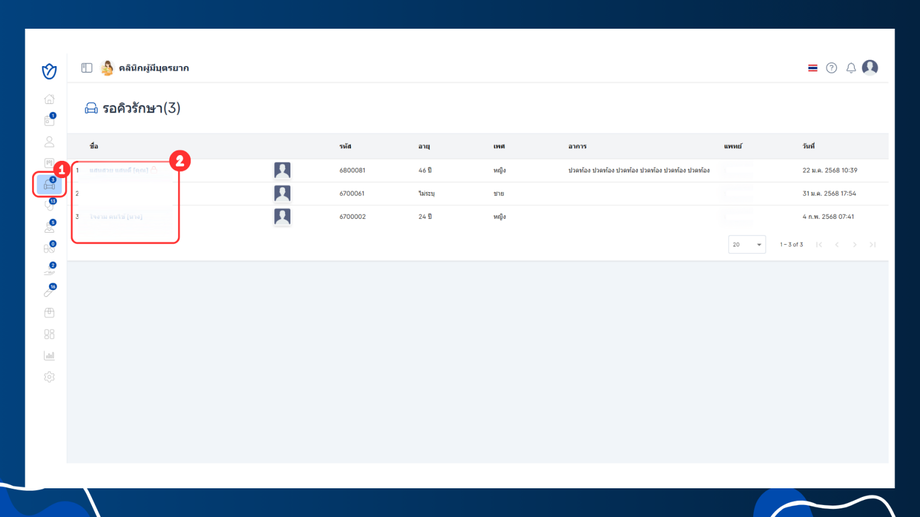The width and height of the screenshot is (920, 517).
Task: Go to the last page of results
Action: click(x=872, y=245)
